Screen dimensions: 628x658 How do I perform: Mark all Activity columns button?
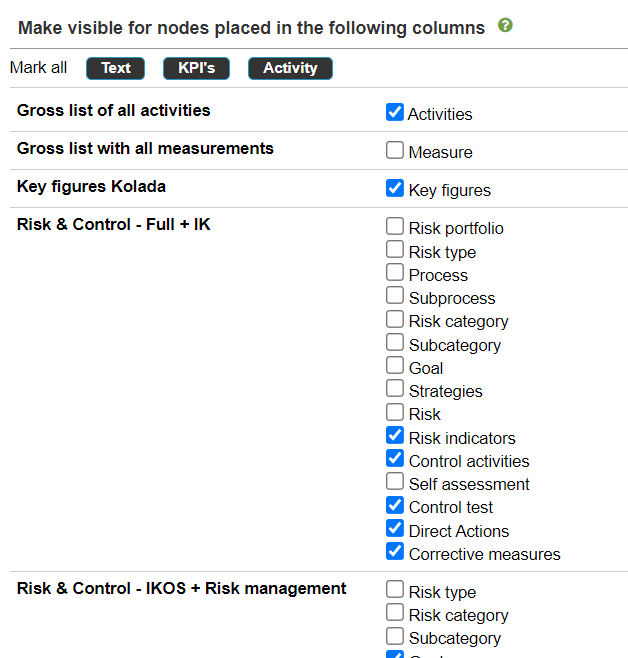(290, 68)
